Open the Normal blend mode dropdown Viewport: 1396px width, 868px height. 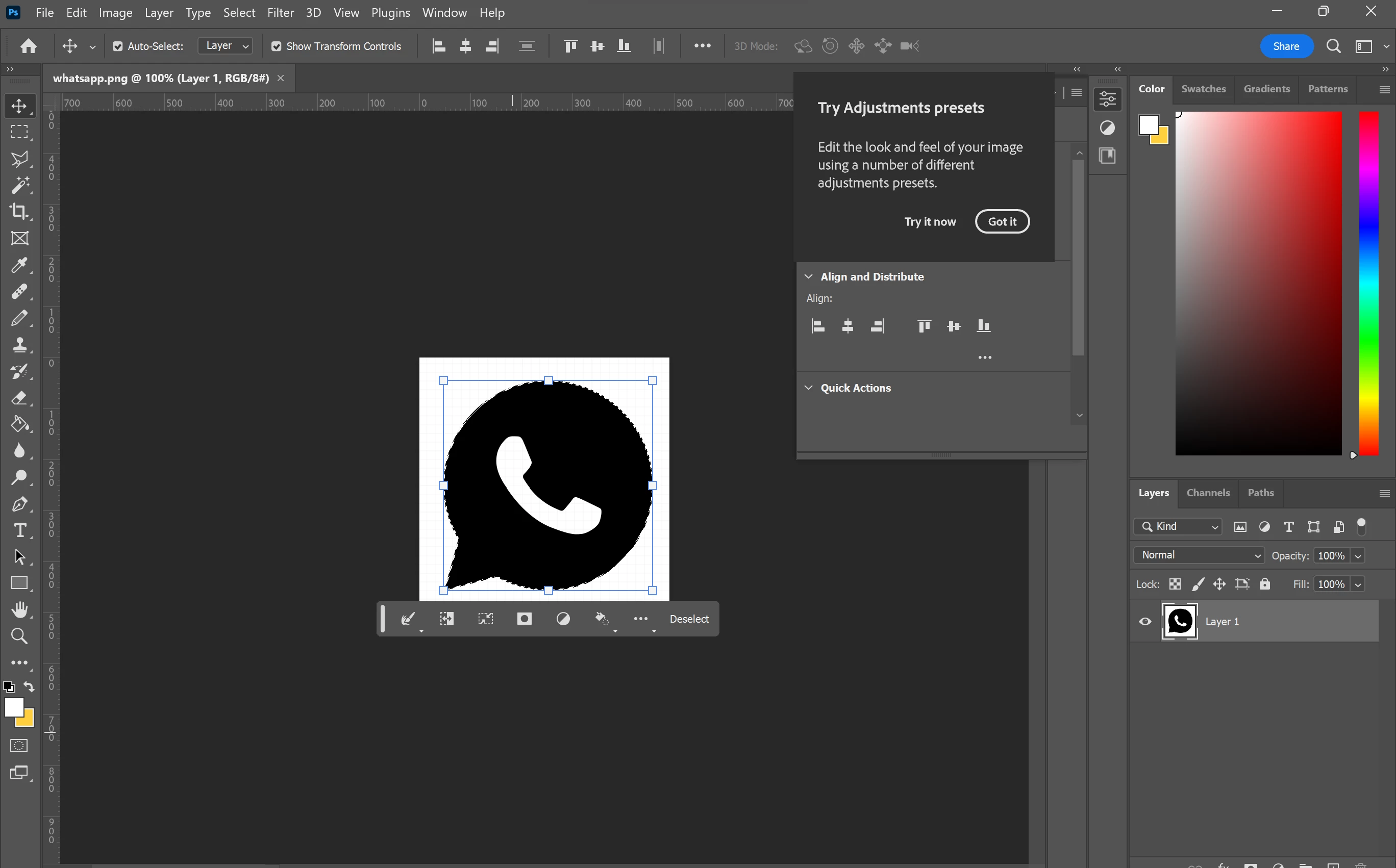(1199, 555)
